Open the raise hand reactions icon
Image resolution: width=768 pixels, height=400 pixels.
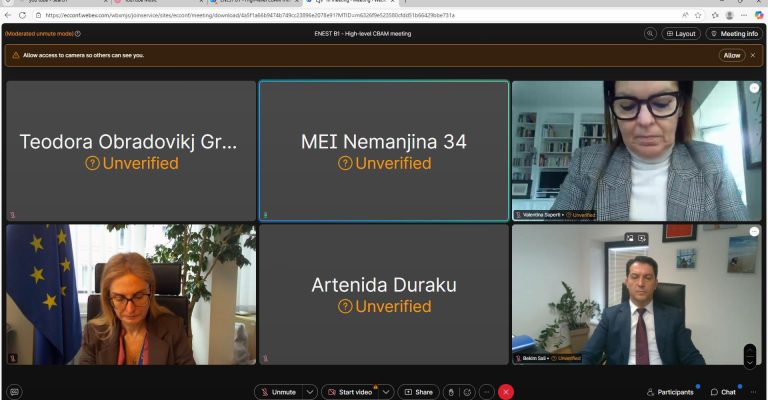[x=451, y=392]
